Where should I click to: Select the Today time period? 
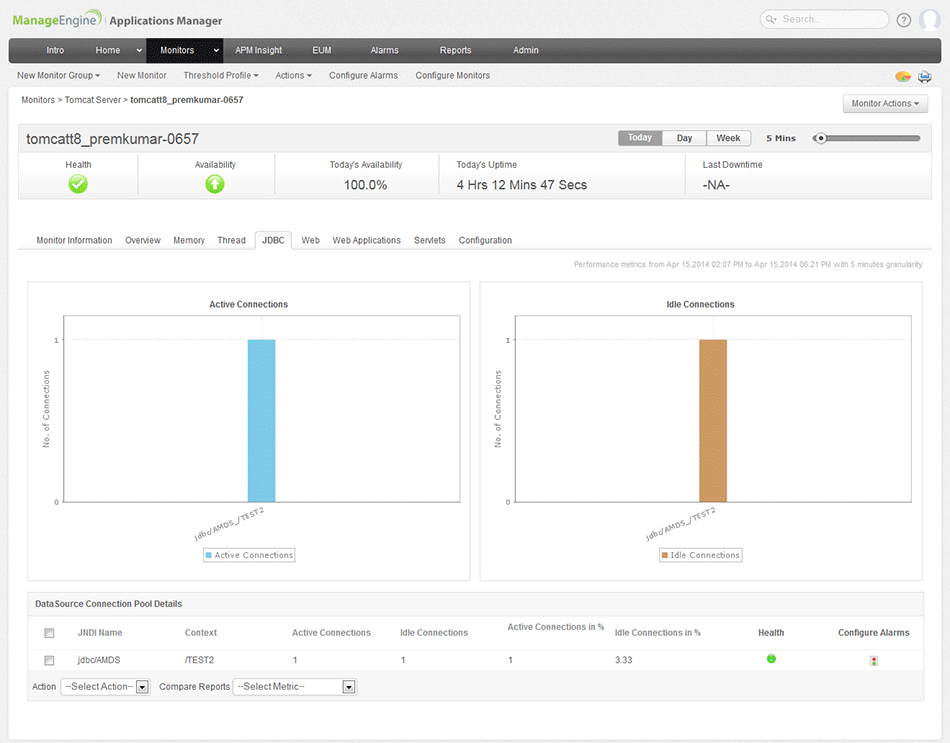pos(640,138)
